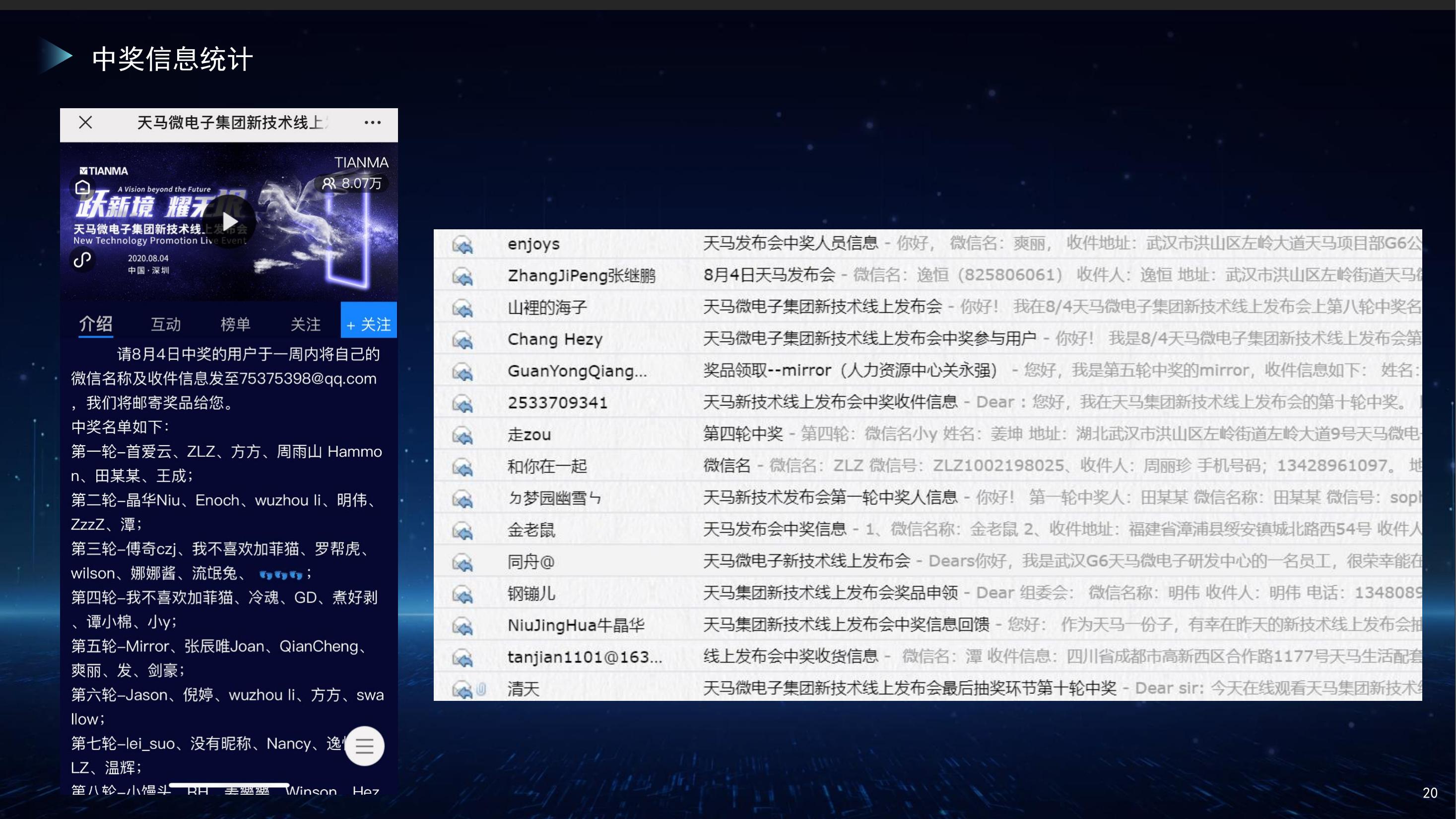Open email subject 天马发布会中奖信息
Screen dimensions: 1456x819
pyautogui.click(x=774, y=529)
